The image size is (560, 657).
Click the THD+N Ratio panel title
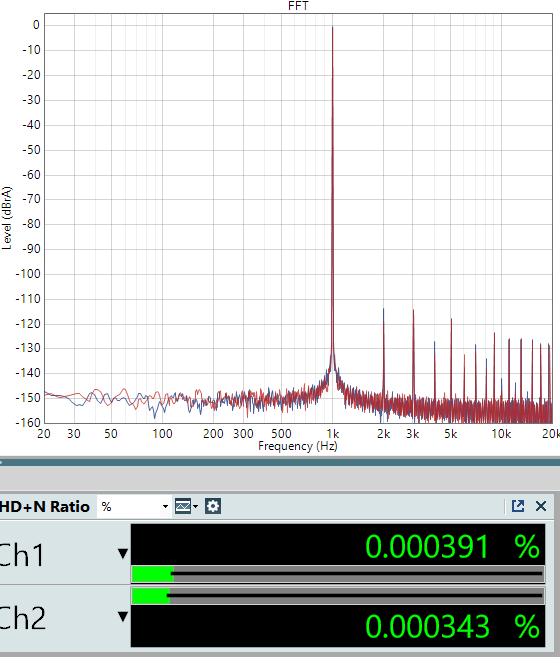(x=44, y=507)
